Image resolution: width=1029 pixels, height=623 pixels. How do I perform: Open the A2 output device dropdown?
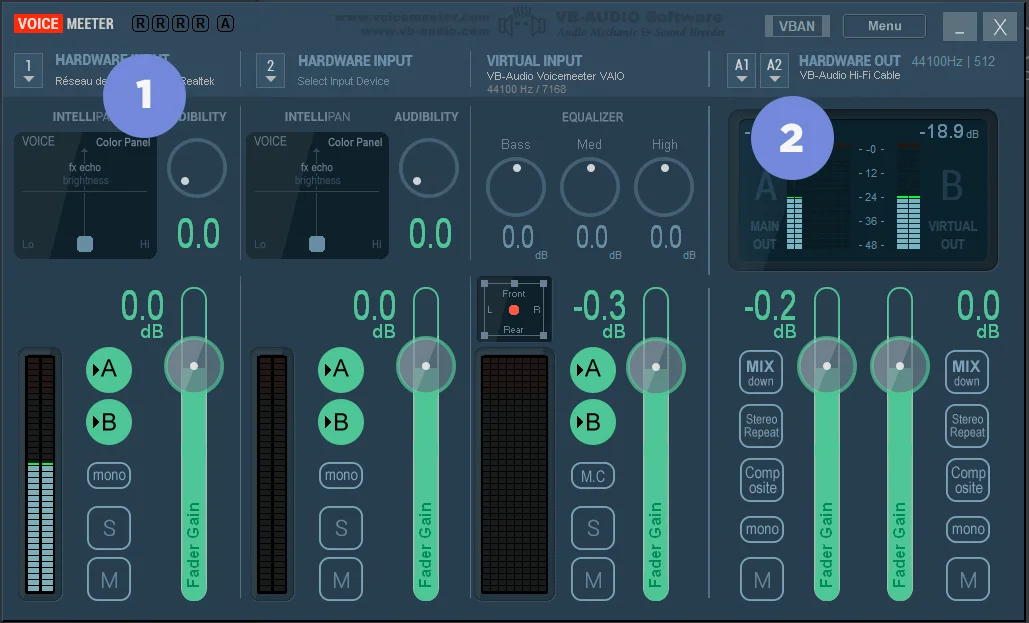(774, 69)
